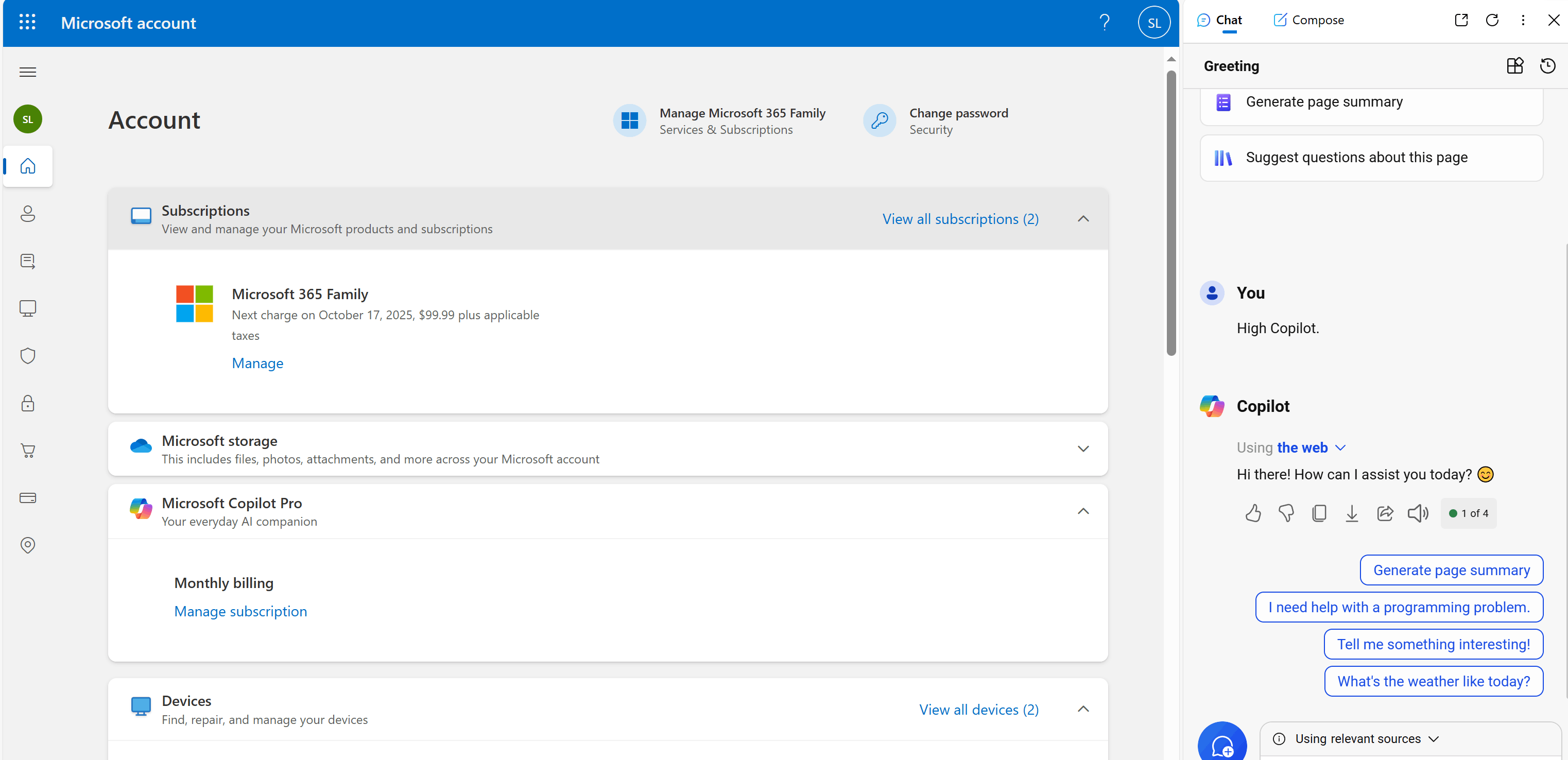The height and width of the screenshot is (760, 1568).
Task: Click the read aloud speaker icon
Action: click(1417, 513)
